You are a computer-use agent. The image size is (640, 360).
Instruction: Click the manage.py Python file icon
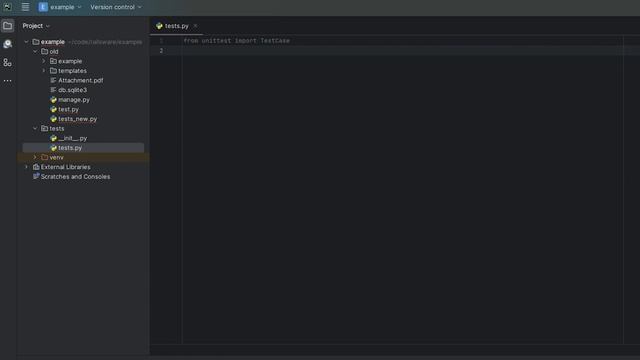click(53, 100)
